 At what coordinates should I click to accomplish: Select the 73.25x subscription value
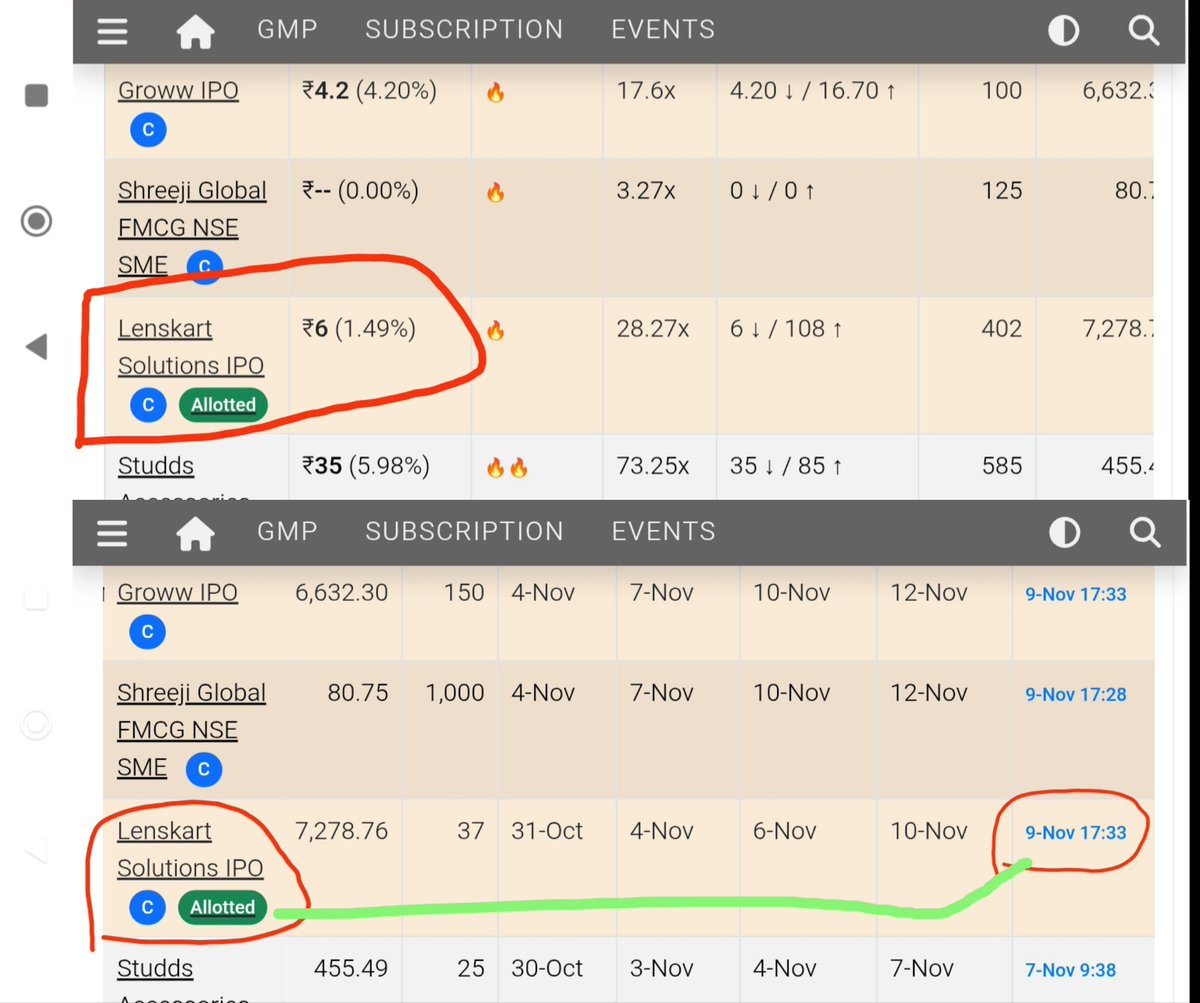pyautogui.click(x=652, y=466)
